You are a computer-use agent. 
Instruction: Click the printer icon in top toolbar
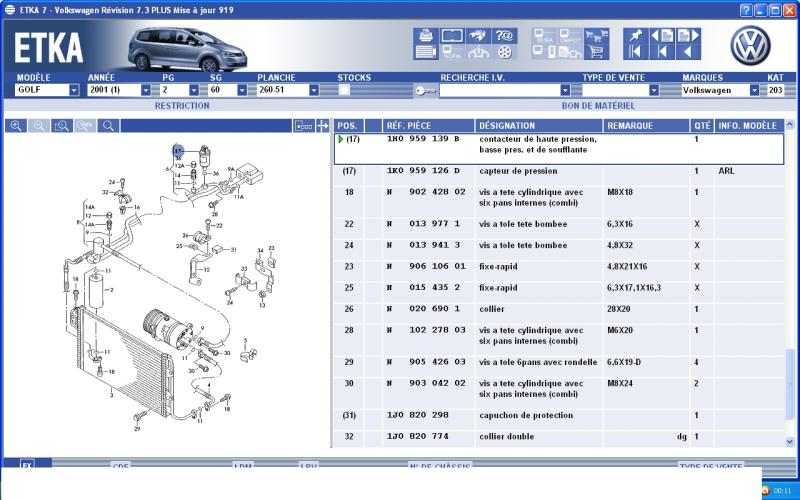tap(426, 36)
